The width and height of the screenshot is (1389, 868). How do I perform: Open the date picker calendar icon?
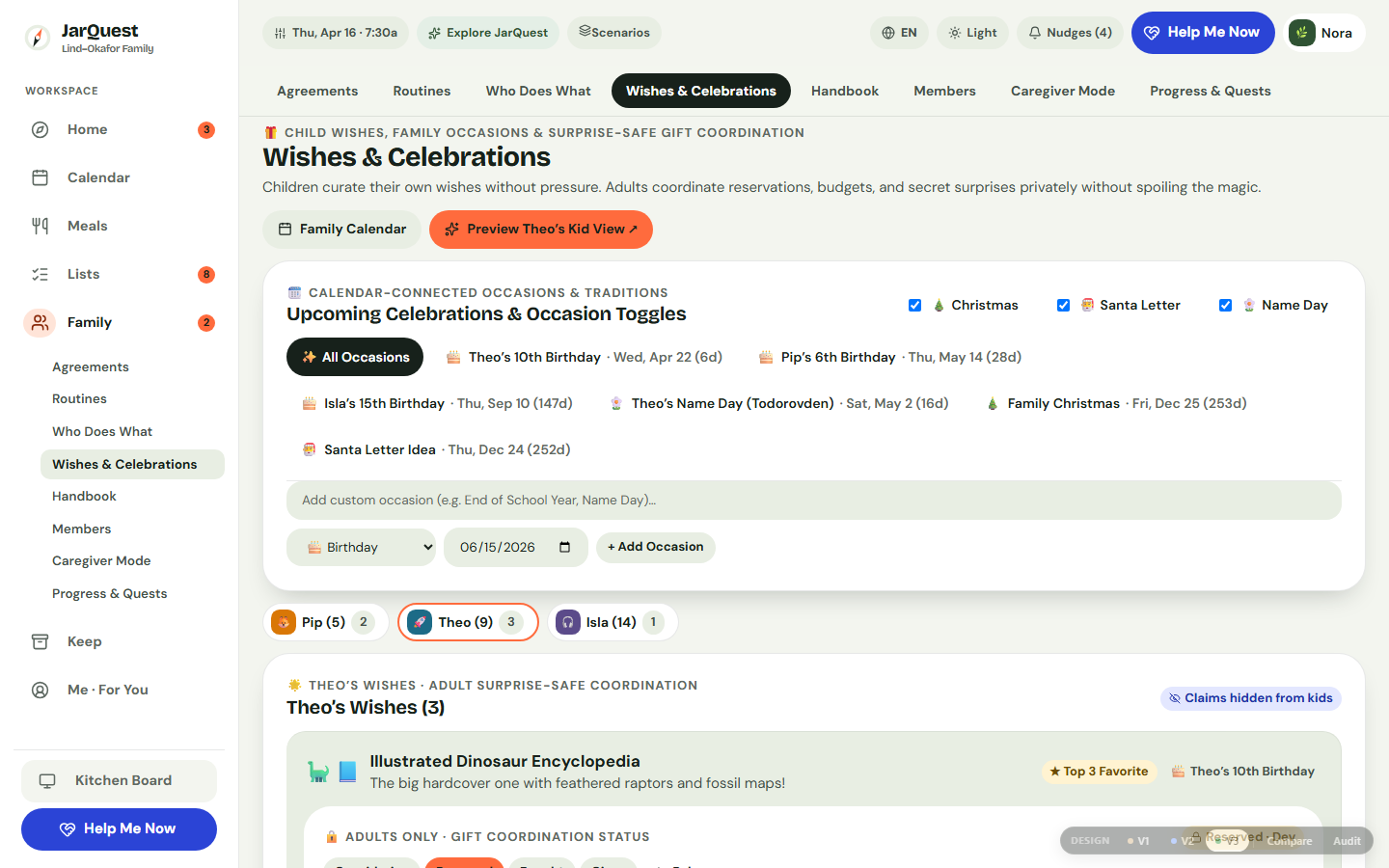pos(565,547)
